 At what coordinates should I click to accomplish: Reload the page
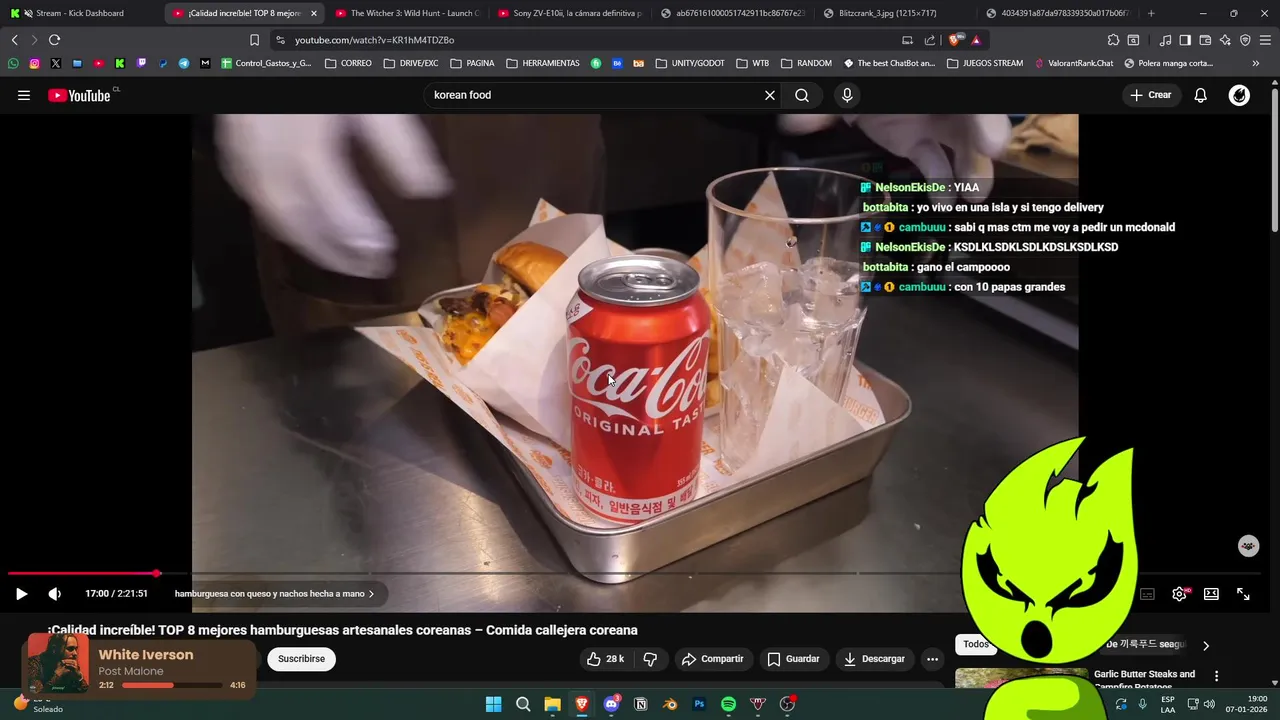click(x=54, y=40)
